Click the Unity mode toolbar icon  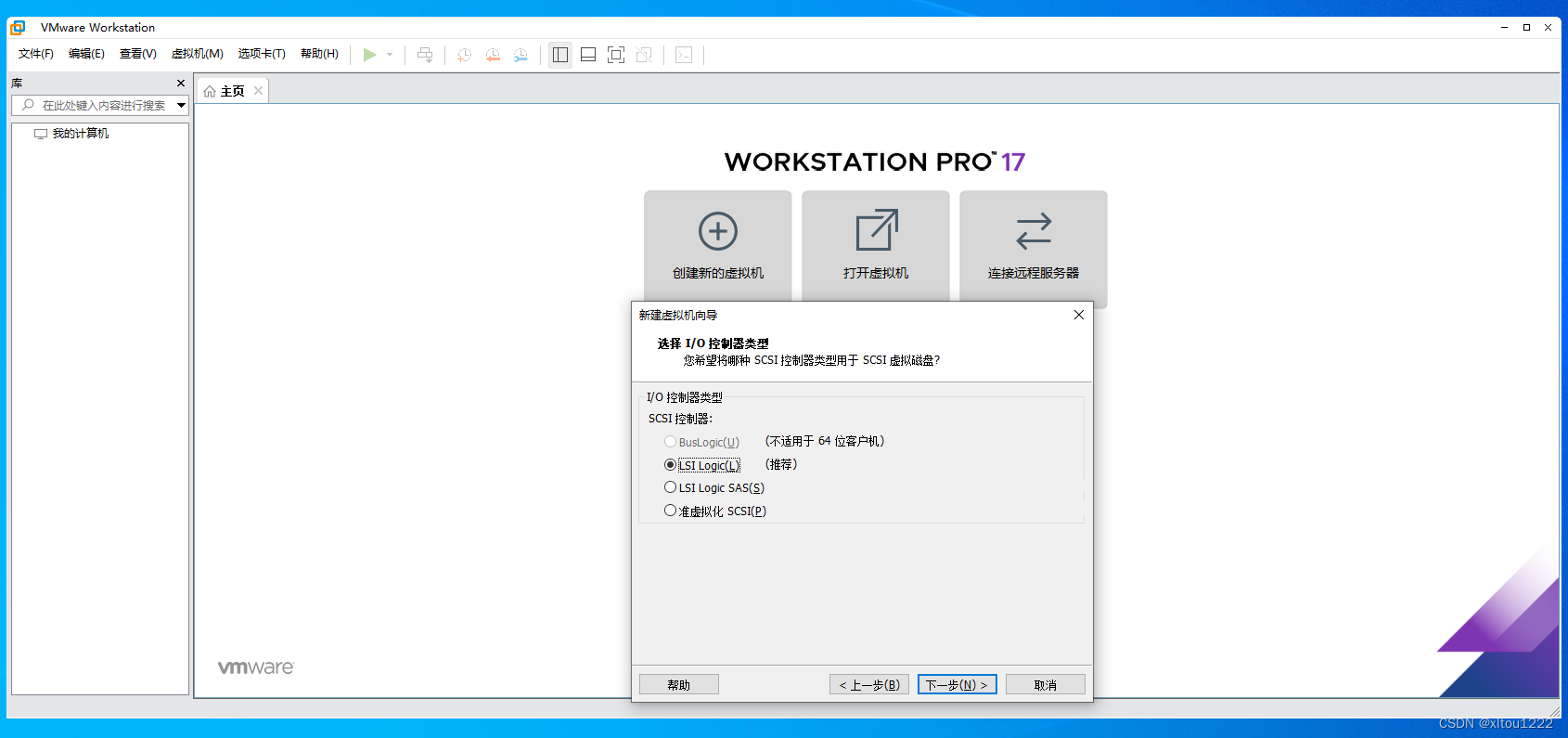click(644, 55)
